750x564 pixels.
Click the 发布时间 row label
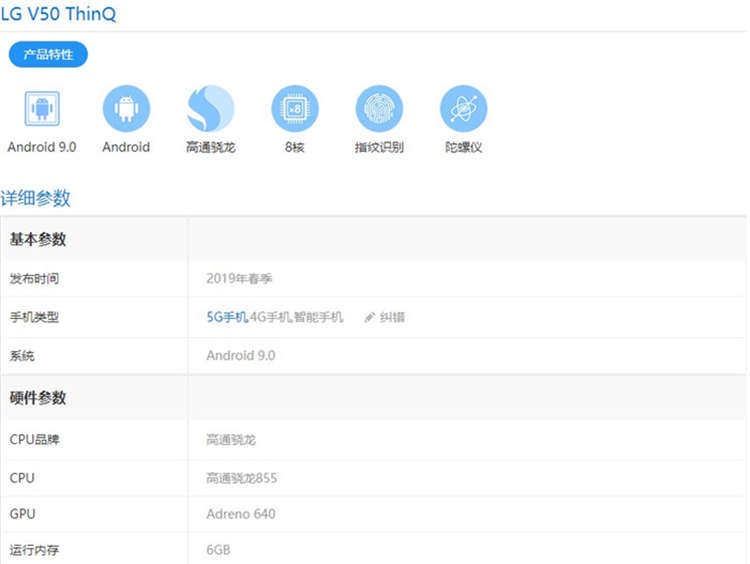coord(34,278)
